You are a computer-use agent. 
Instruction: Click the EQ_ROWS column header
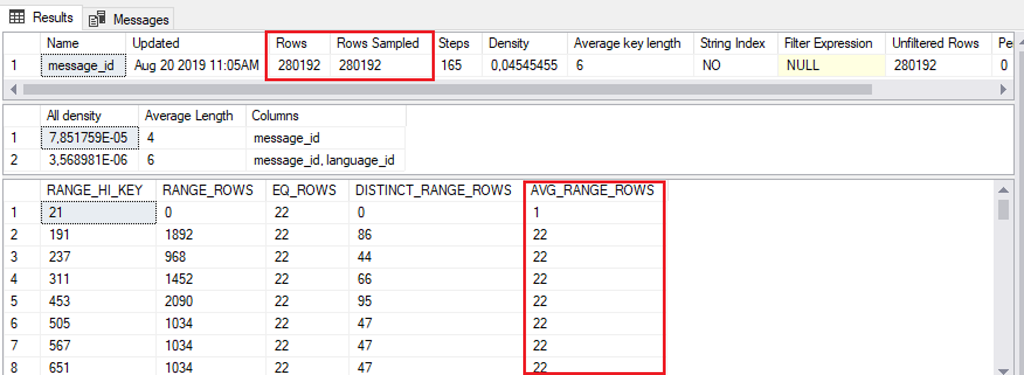[308, 190]
